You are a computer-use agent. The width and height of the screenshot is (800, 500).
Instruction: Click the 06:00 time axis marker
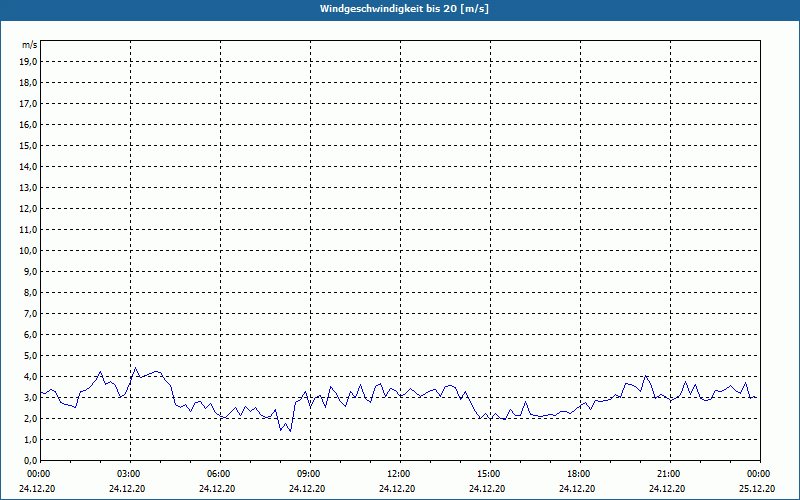coord(218,473)
